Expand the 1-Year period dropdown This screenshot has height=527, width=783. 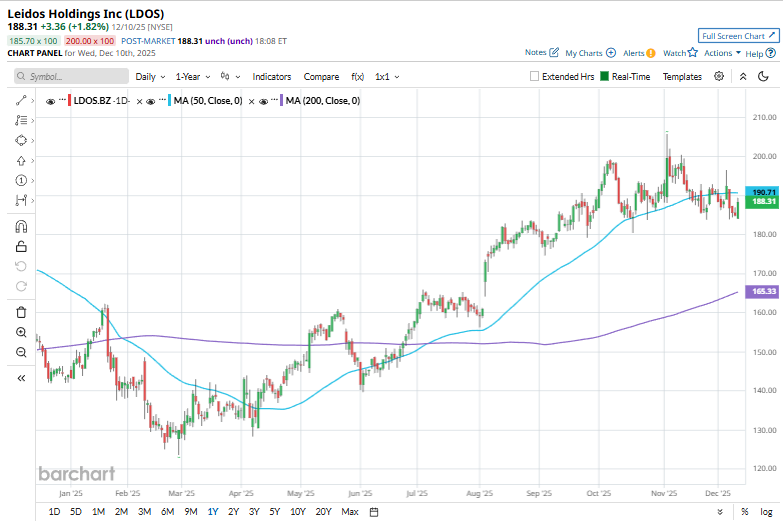point(192,76)
